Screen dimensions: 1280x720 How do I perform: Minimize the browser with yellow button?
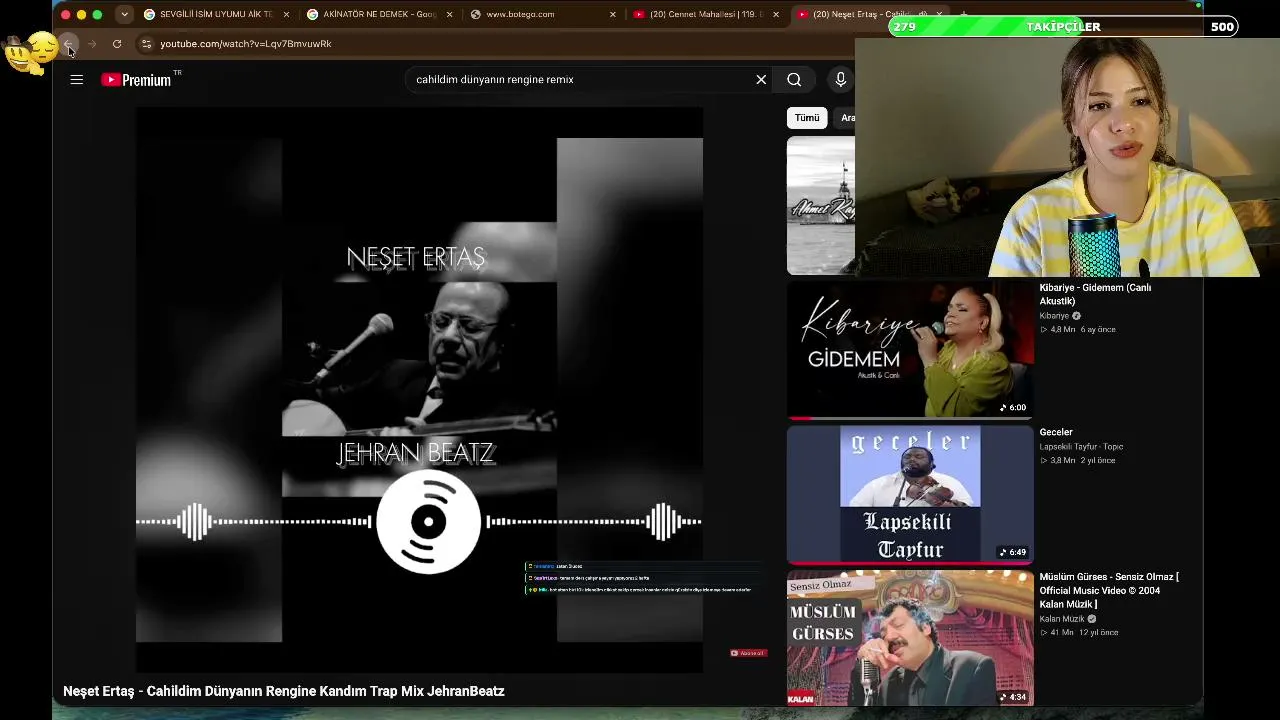[82, 15]
